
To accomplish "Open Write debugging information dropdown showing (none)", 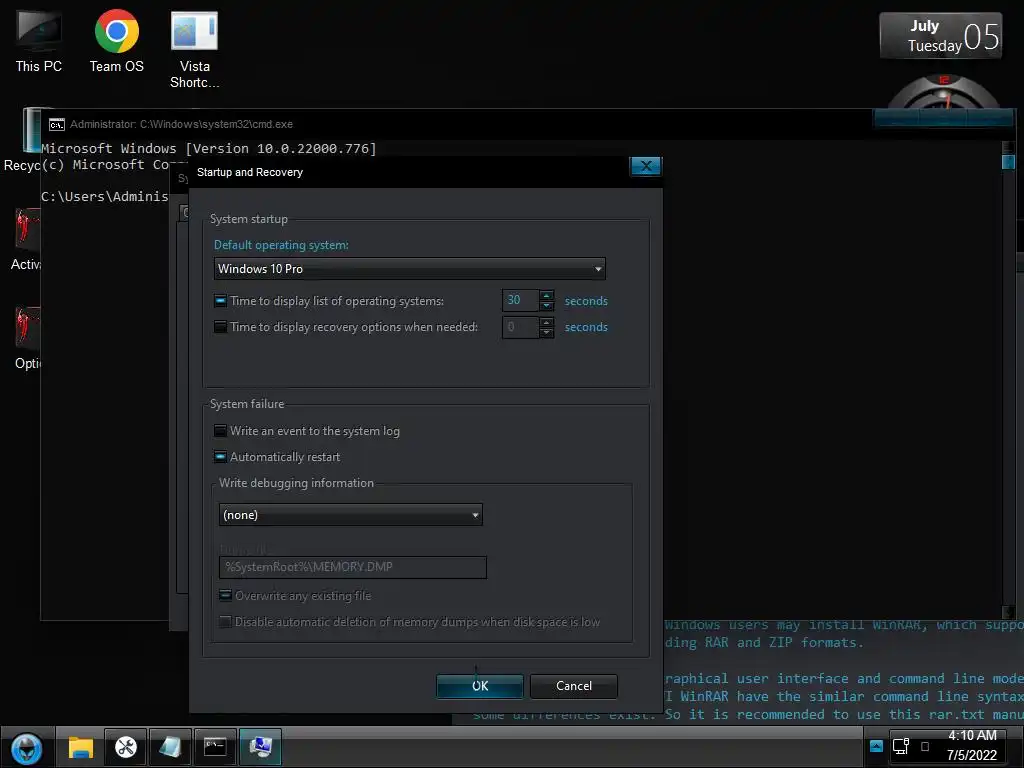I will (x=351, y=515).
